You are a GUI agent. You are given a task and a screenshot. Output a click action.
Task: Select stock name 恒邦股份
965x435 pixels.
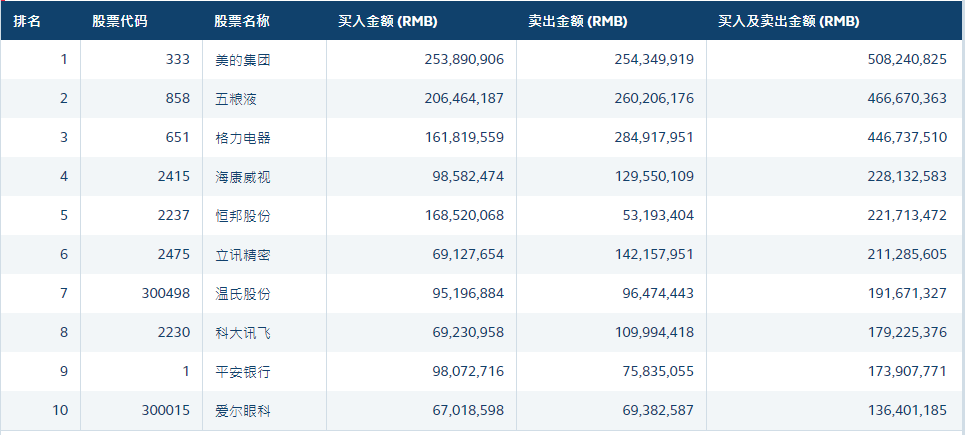[243, 215]
